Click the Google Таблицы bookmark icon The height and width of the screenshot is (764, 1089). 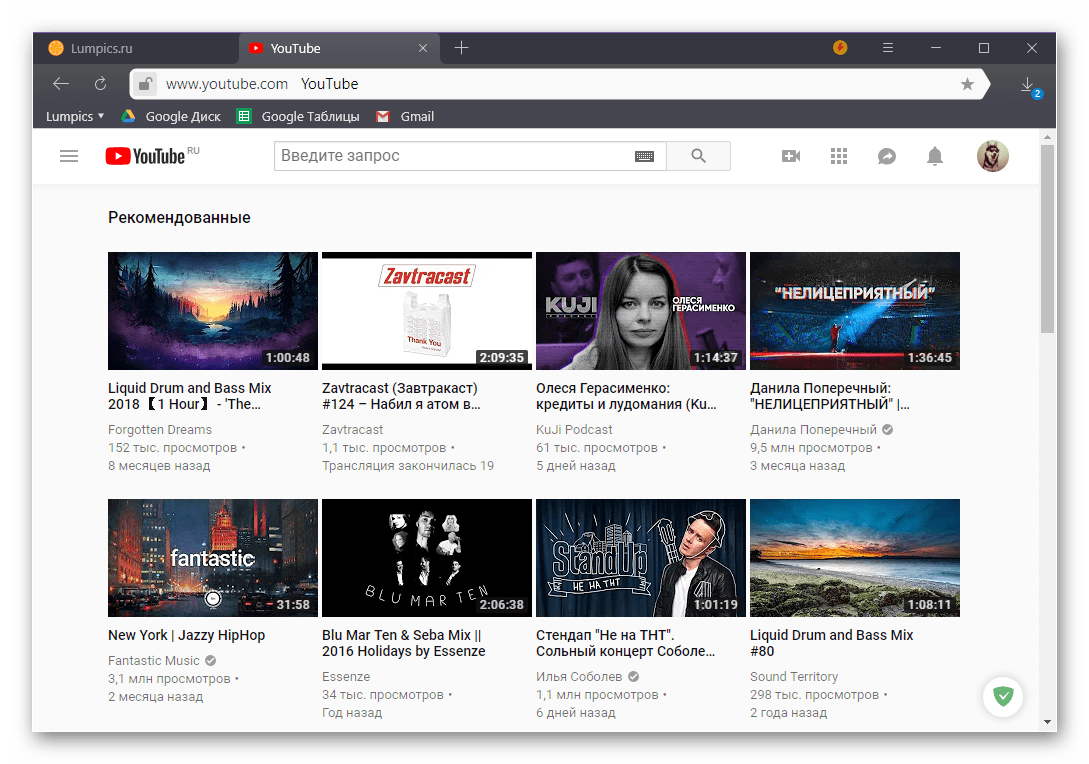244,116
